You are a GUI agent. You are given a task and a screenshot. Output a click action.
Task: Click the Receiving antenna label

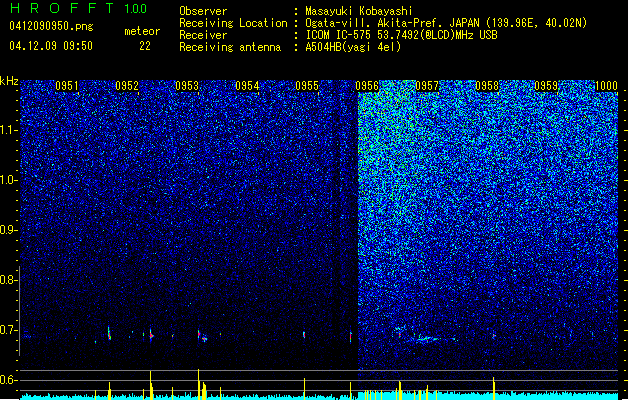(230, 47)
